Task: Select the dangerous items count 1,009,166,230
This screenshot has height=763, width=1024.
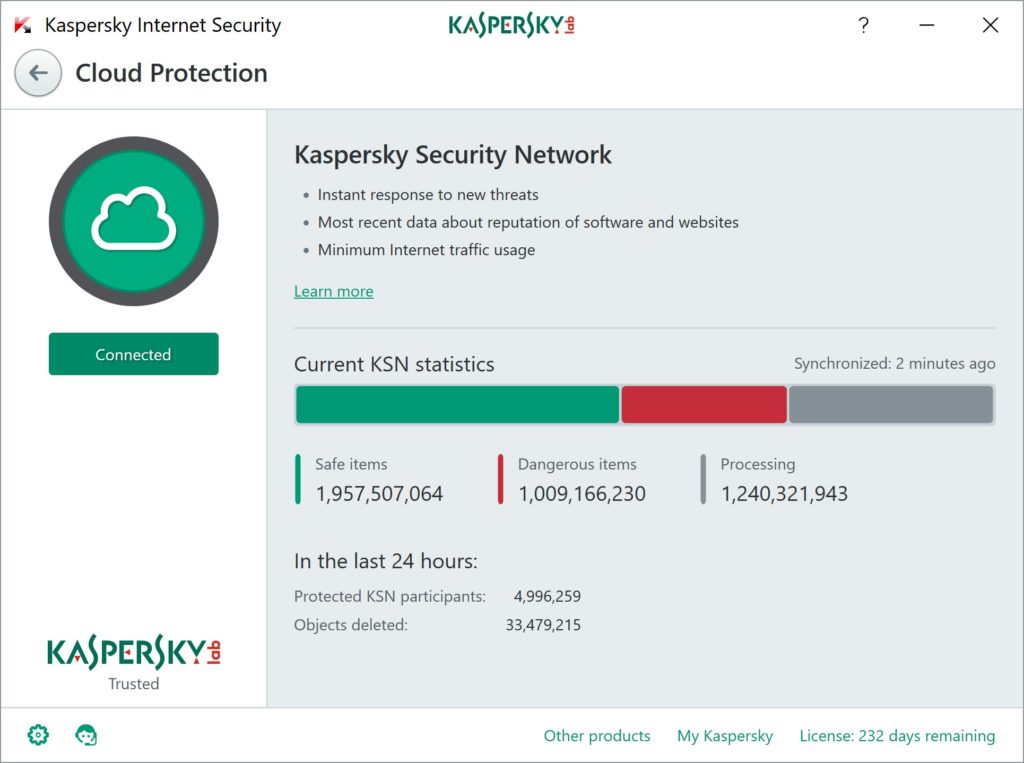Action: click(x=582, y=494)
